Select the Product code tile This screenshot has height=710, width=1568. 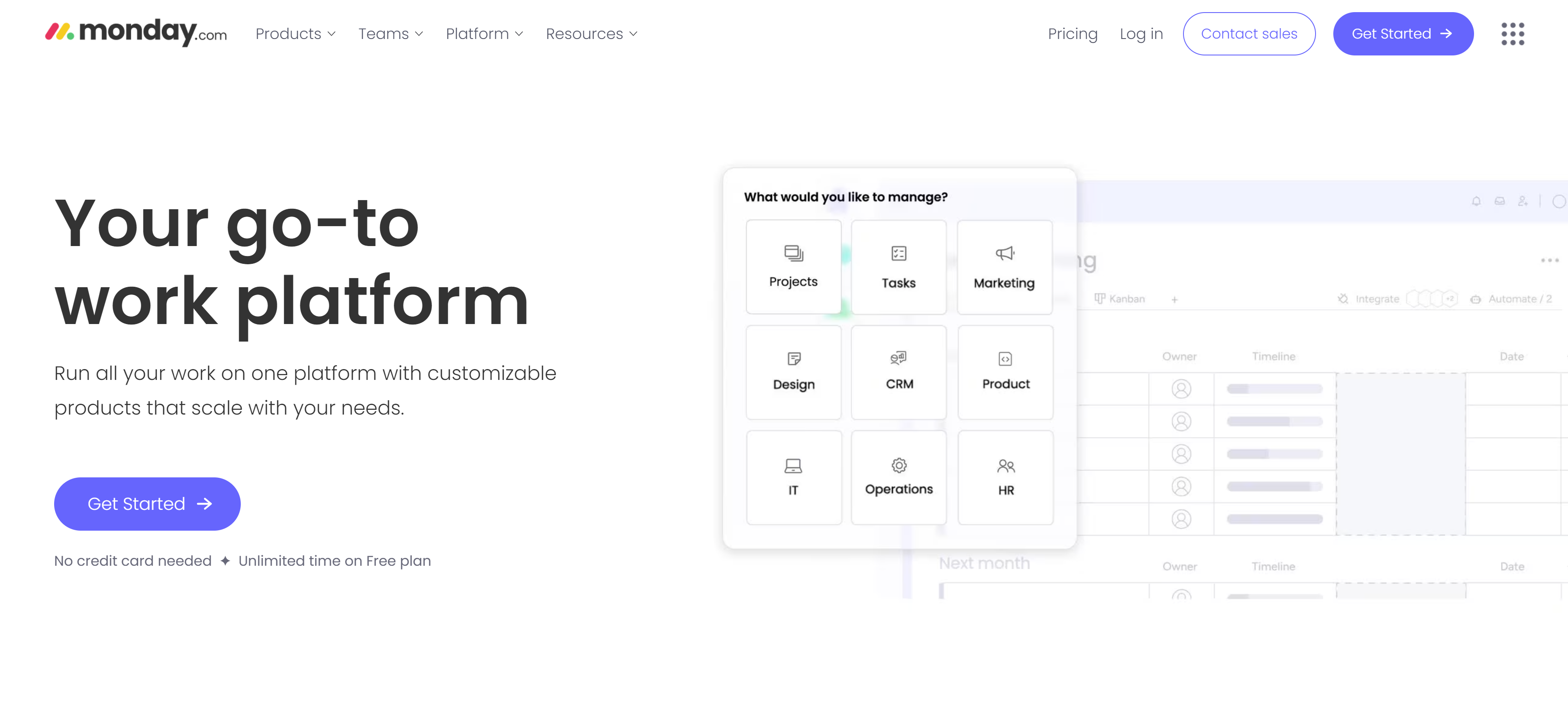(x=1005, y=372)
